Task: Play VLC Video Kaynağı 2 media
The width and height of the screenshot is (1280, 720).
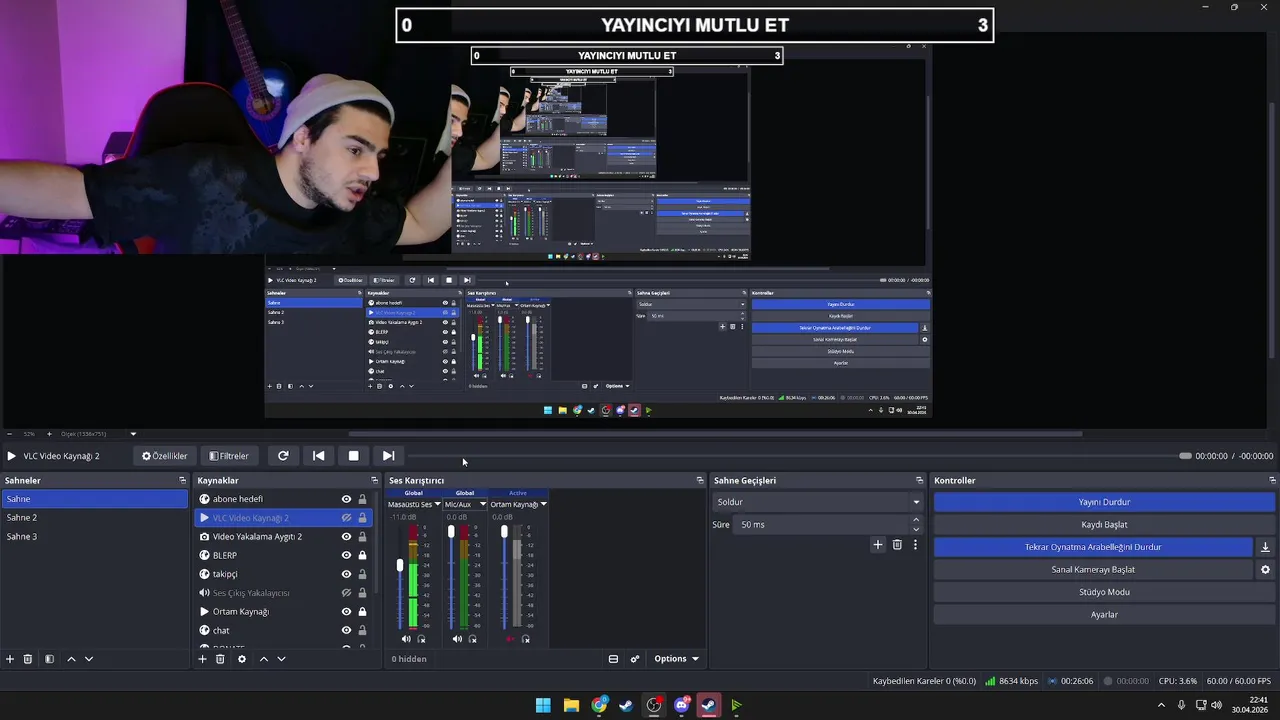Action: pyautogui.click(x=11, y=456)
